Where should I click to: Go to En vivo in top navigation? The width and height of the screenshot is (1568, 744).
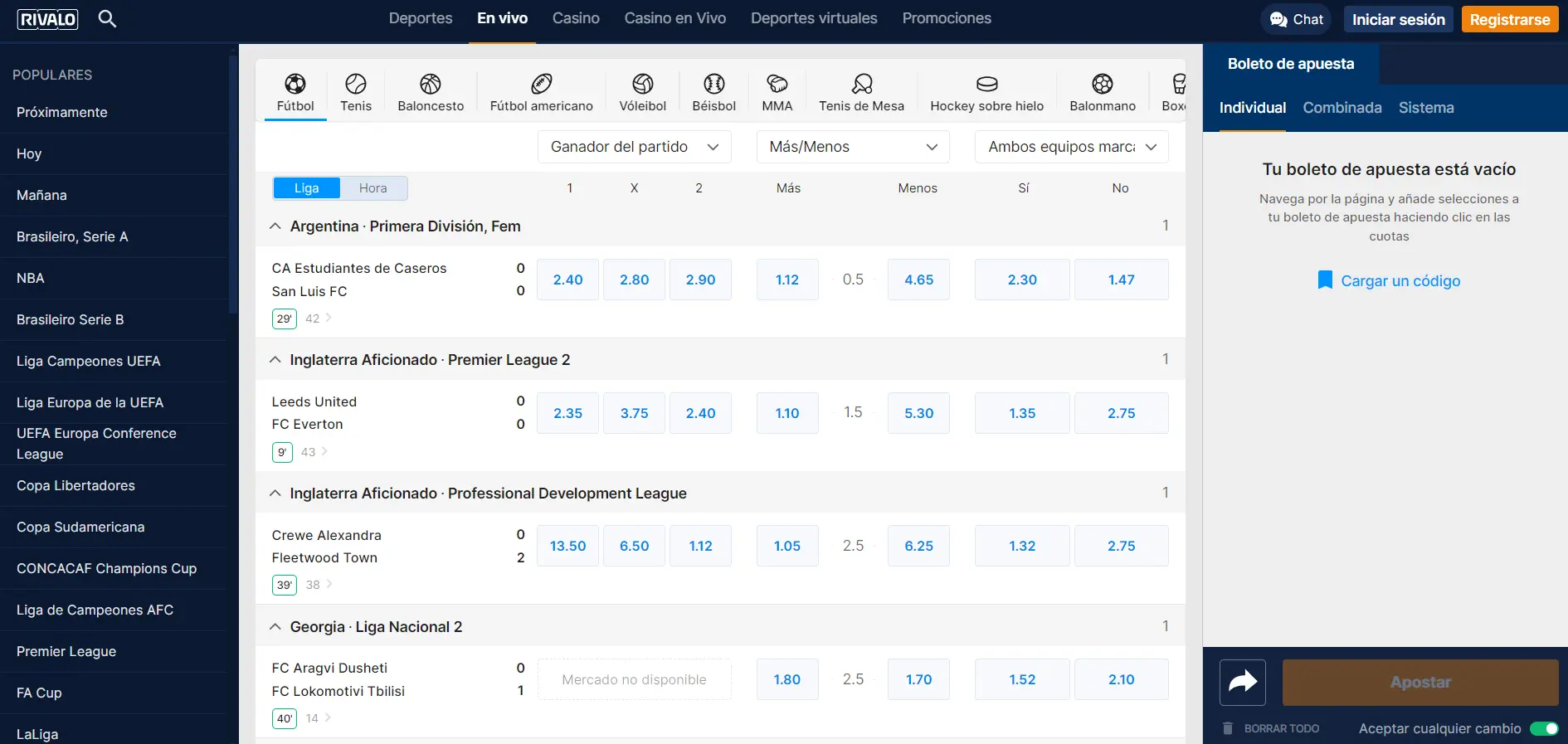pyautogui.click(x=503, y=18)
